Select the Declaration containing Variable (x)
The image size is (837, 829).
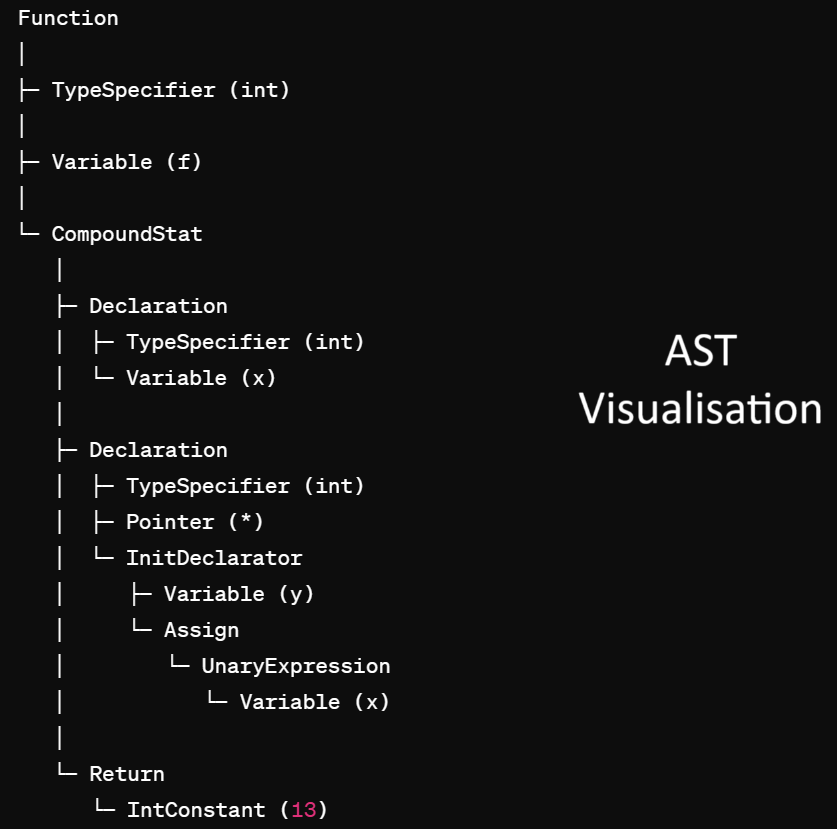[158, 306]
